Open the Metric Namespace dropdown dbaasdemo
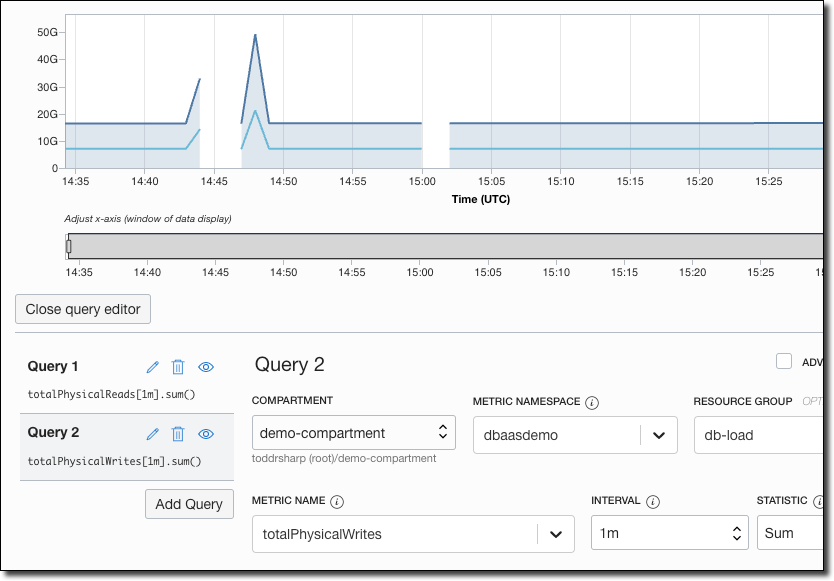Image resolution: width=834 pixels, height=581 pixels. [575, 435]
